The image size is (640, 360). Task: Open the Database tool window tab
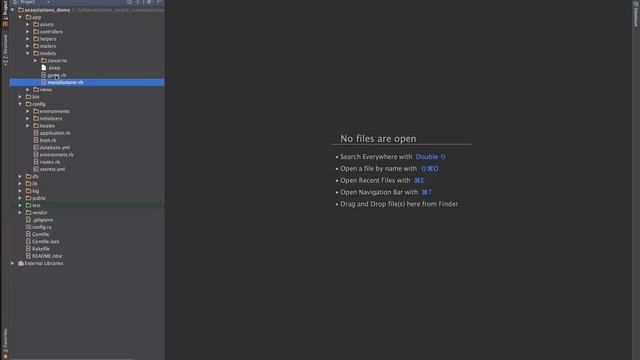[636, 13]
